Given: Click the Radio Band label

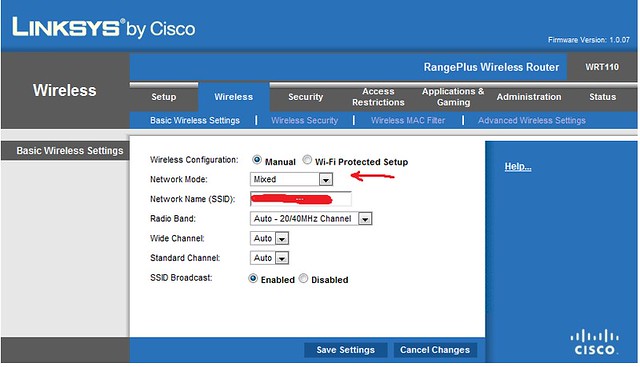Looking at the screenshot, I should [x=173, y=218].
